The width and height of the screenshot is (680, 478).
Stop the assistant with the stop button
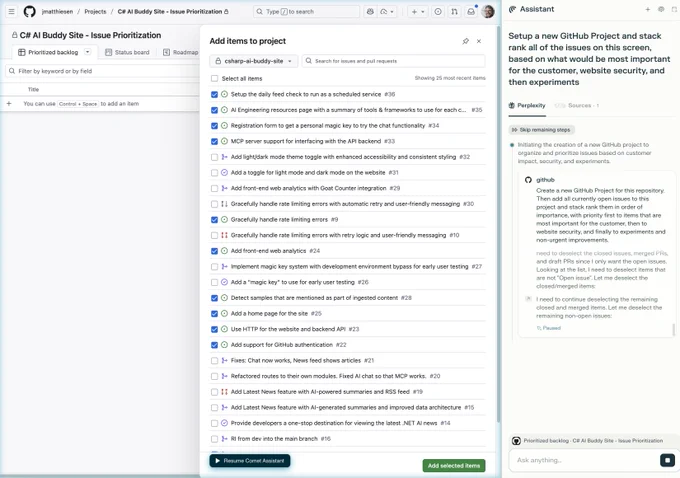click(x=667, y=460)
